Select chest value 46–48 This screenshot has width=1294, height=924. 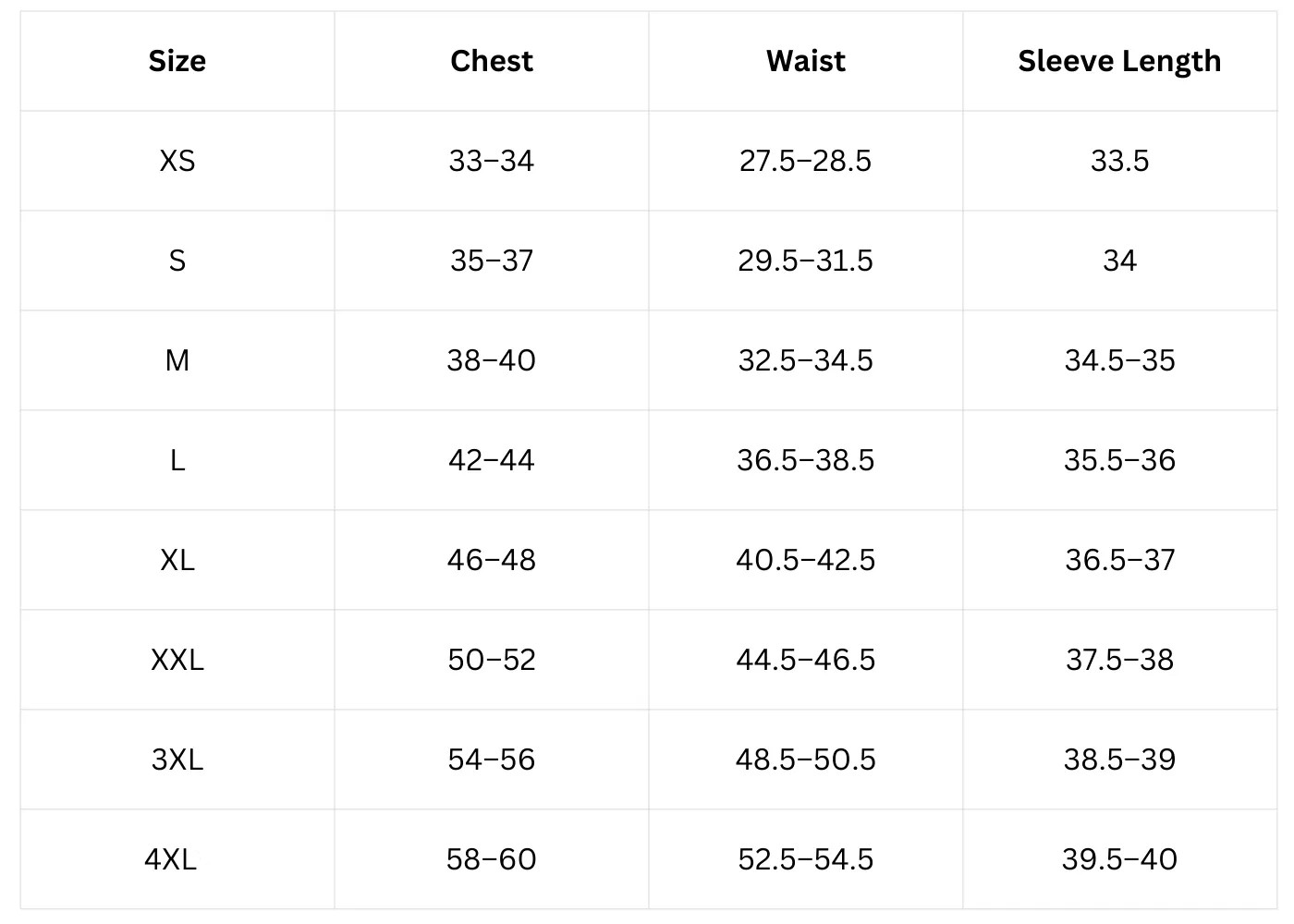pos(491,560)
